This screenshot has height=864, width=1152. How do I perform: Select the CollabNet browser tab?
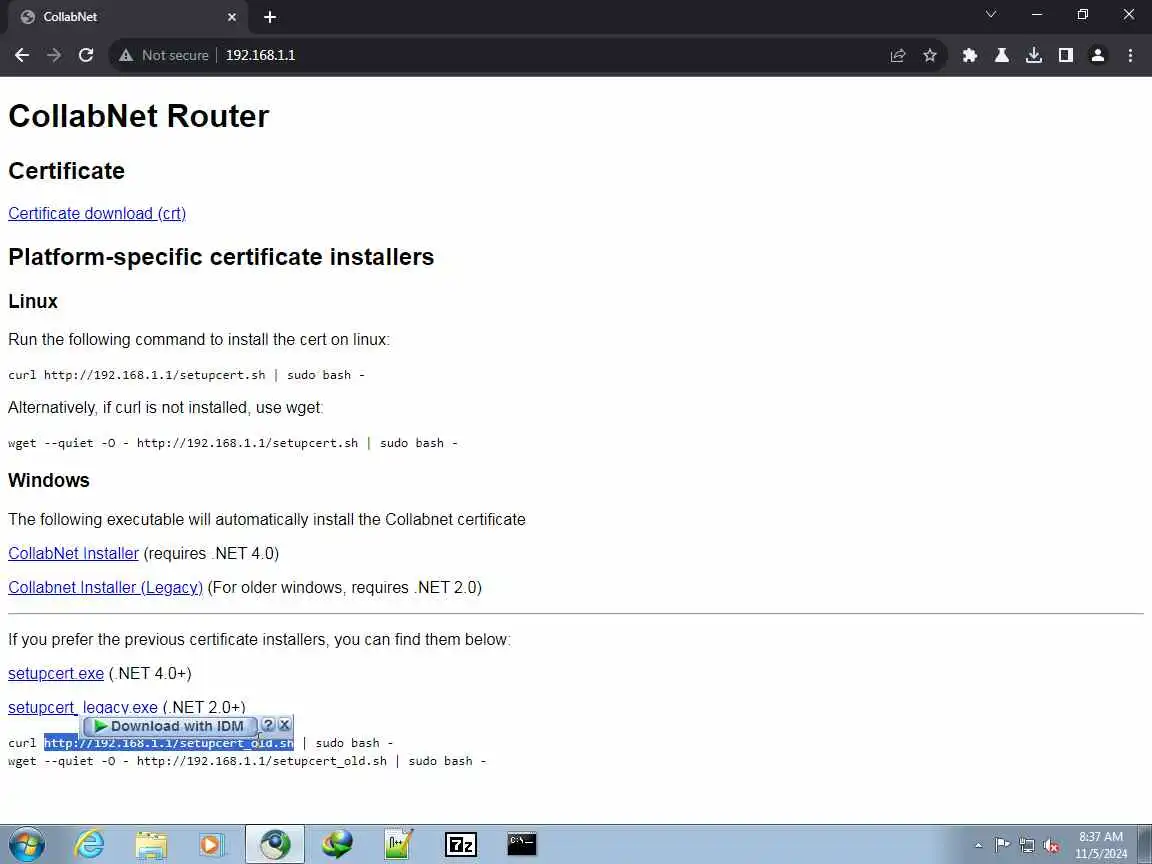pos(127,17)
